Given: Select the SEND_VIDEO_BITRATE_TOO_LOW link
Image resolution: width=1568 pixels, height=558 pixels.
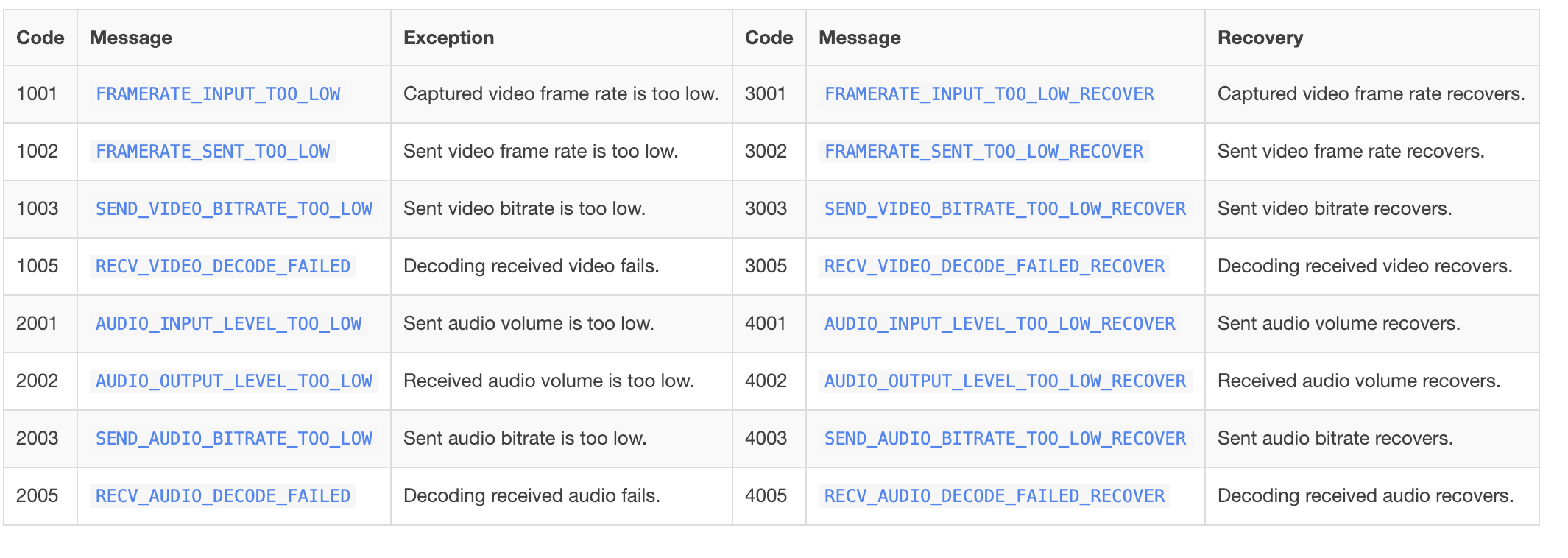Looking at the screenshot, I should pyautogui.click(x=234, y=209).
